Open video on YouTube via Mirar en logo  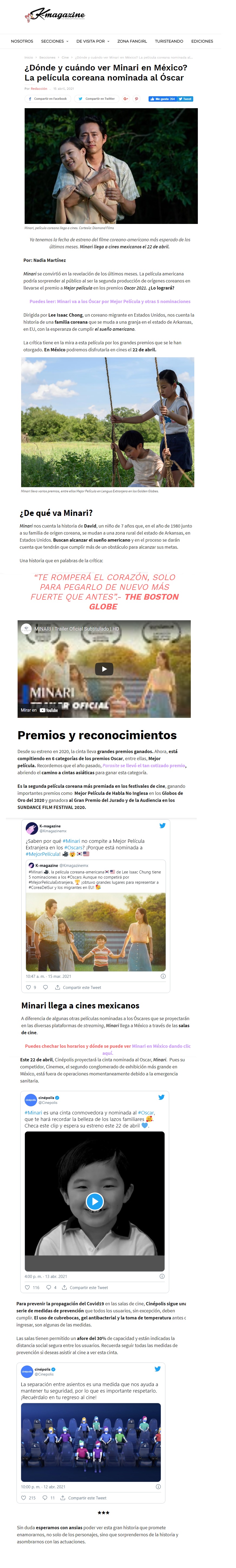click(40, 710)
